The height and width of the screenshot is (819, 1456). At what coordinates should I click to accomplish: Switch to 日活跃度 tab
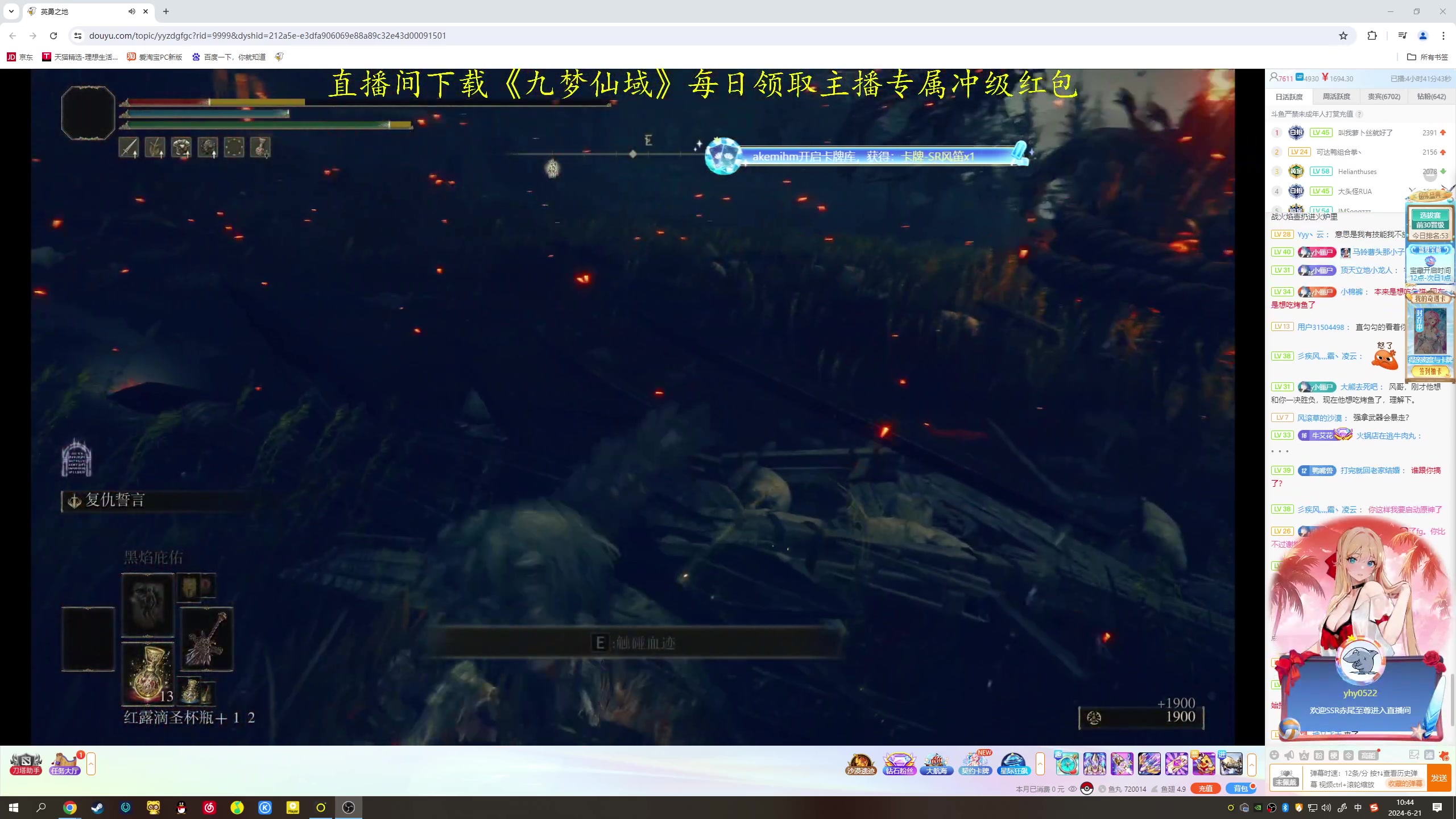pyautogui.click(x=1289, y=97)
